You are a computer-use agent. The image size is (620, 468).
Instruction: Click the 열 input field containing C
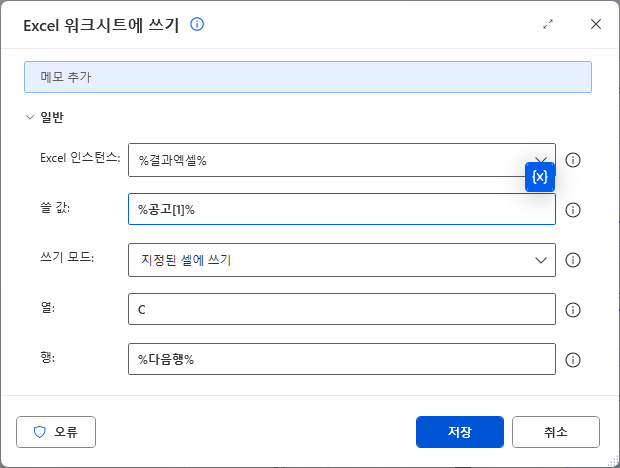point(342,309)
